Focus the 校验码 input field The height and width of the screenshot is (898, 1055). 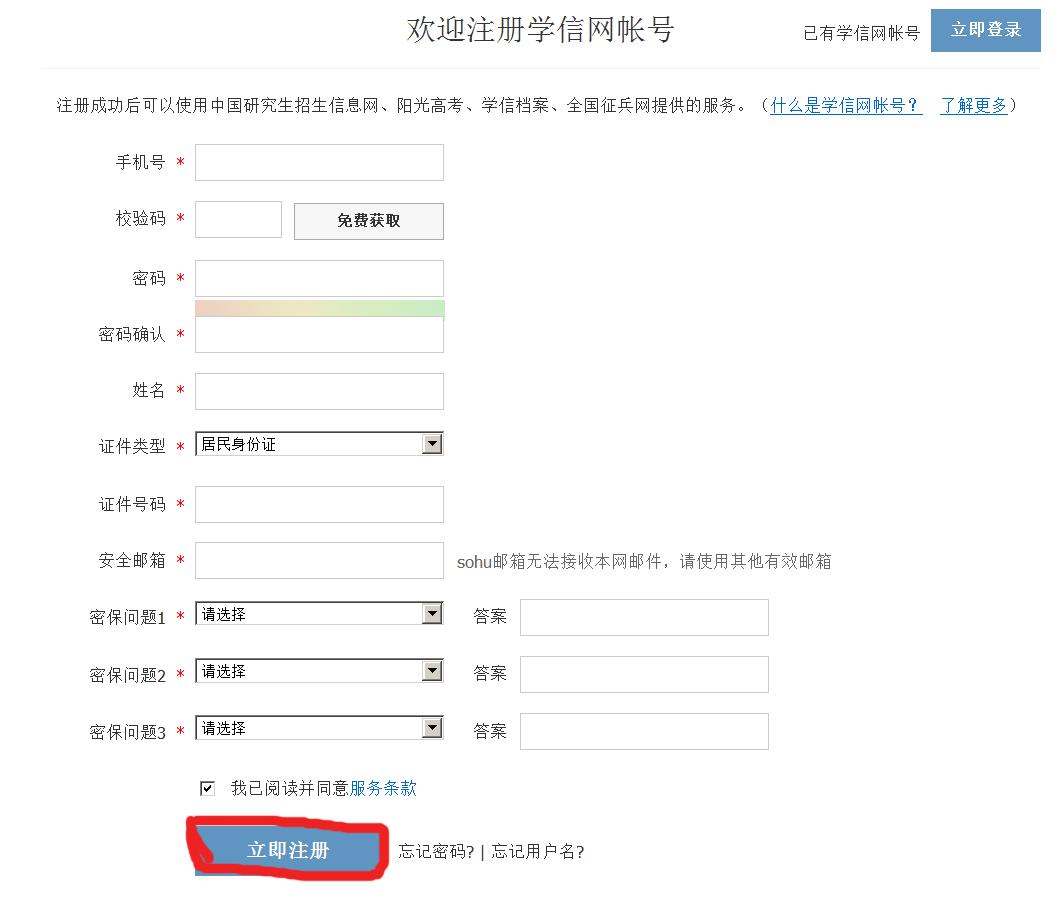pyautogui.click(x=238, y=219)
